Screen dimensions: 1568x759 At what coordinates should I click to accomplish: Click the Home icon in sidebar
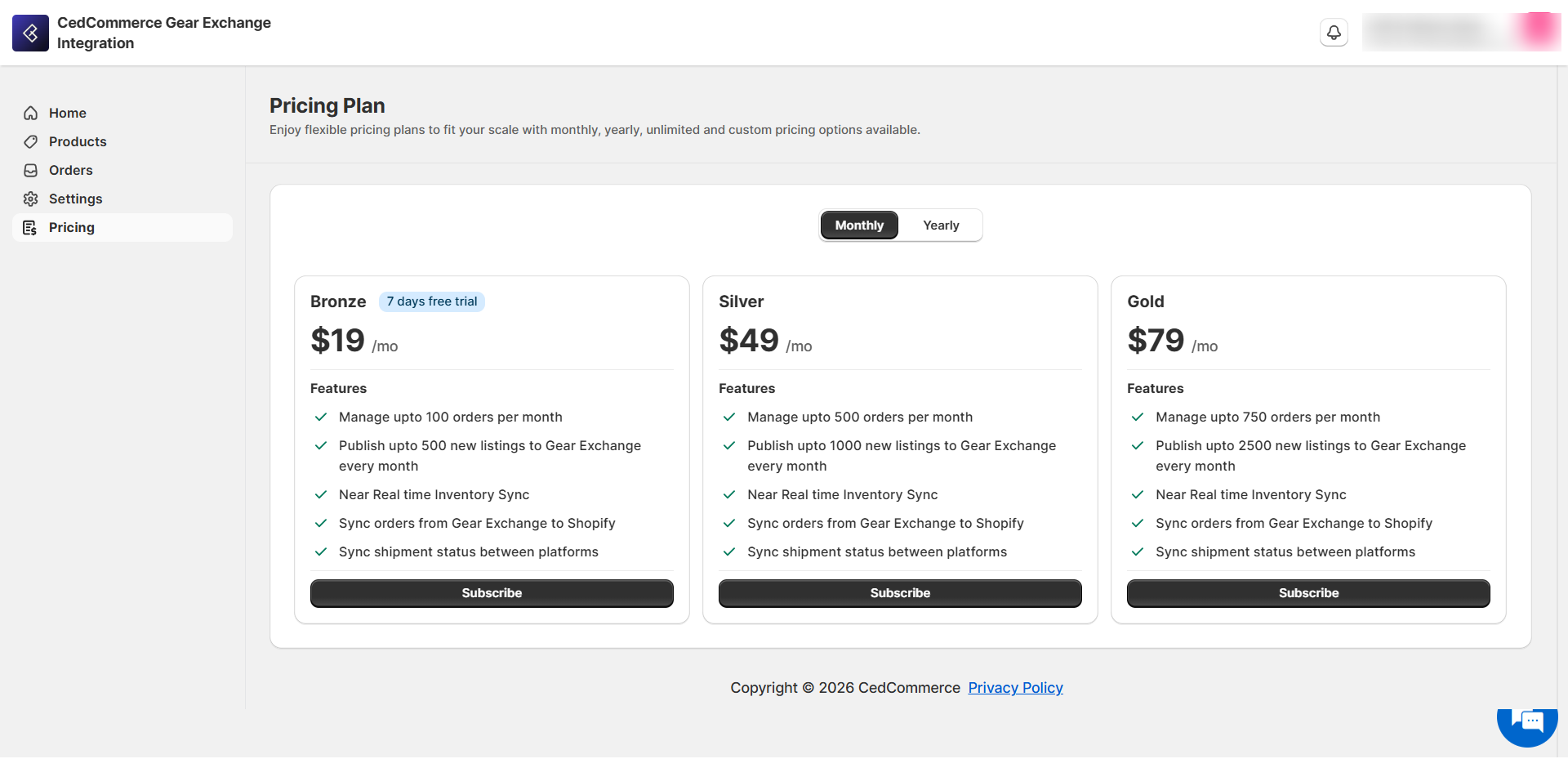tap(31, 113)
